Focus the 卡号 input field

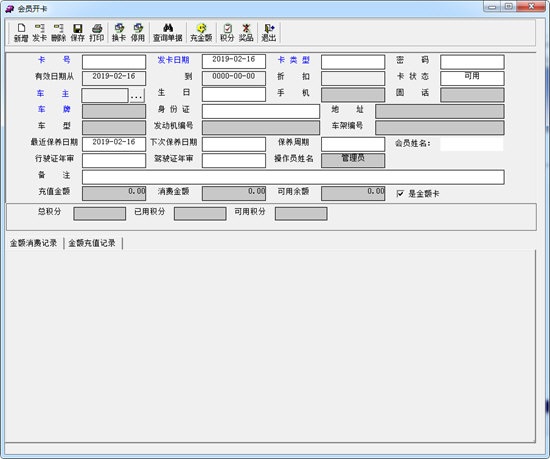coord(114,62)
